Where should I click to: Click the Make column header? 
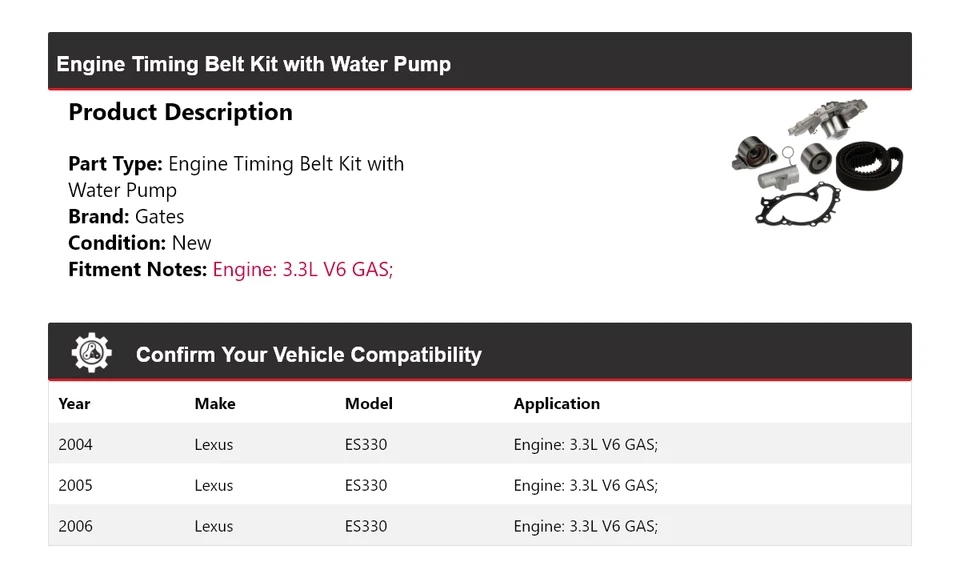click(215, 404)
